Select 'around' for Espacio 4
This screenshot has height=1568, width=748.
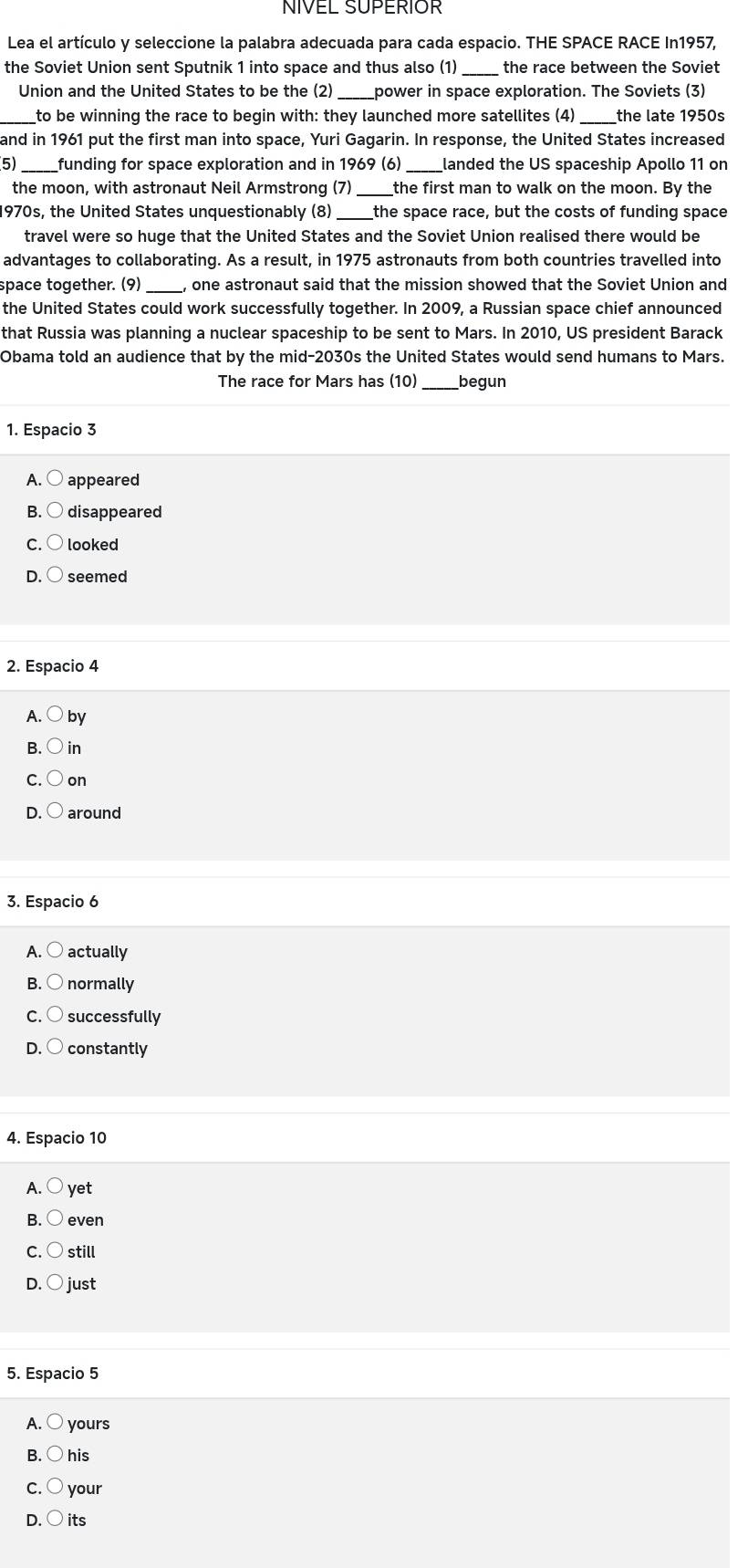coord(55,811)
